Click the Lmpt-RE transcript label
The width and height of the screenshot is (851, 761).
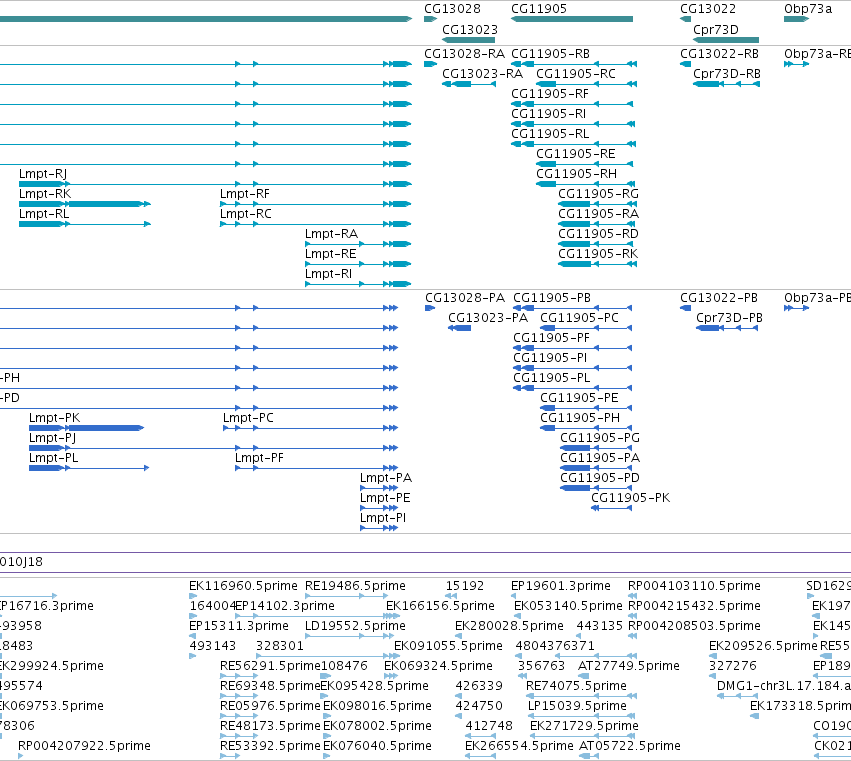click(x=331, y=255)
